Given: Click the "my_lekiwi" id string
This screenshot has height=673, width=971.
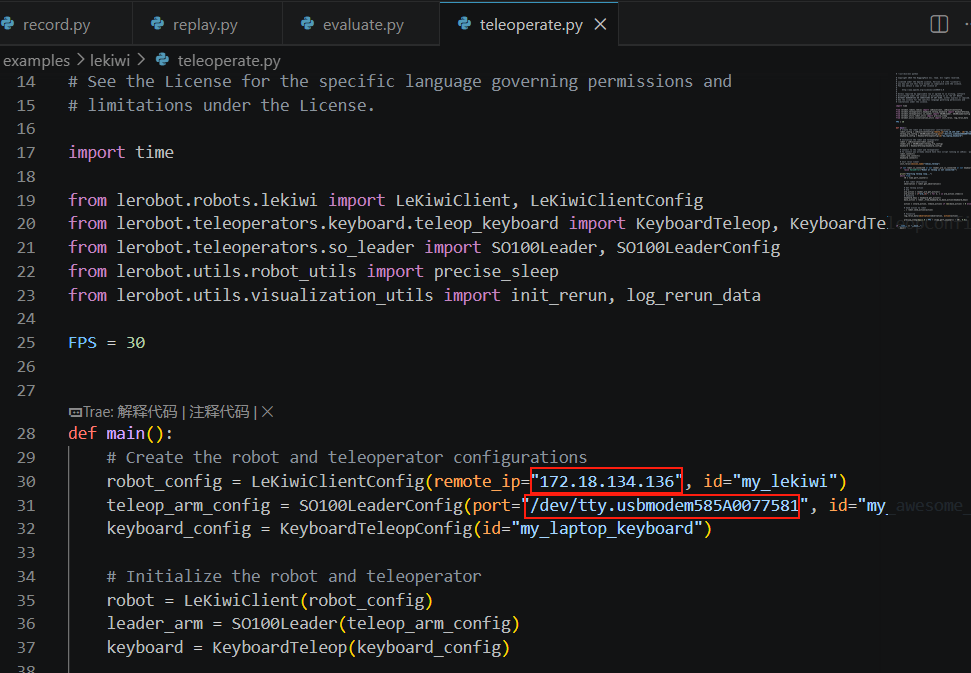Looking at the screenshot, I should pos(785,481).
